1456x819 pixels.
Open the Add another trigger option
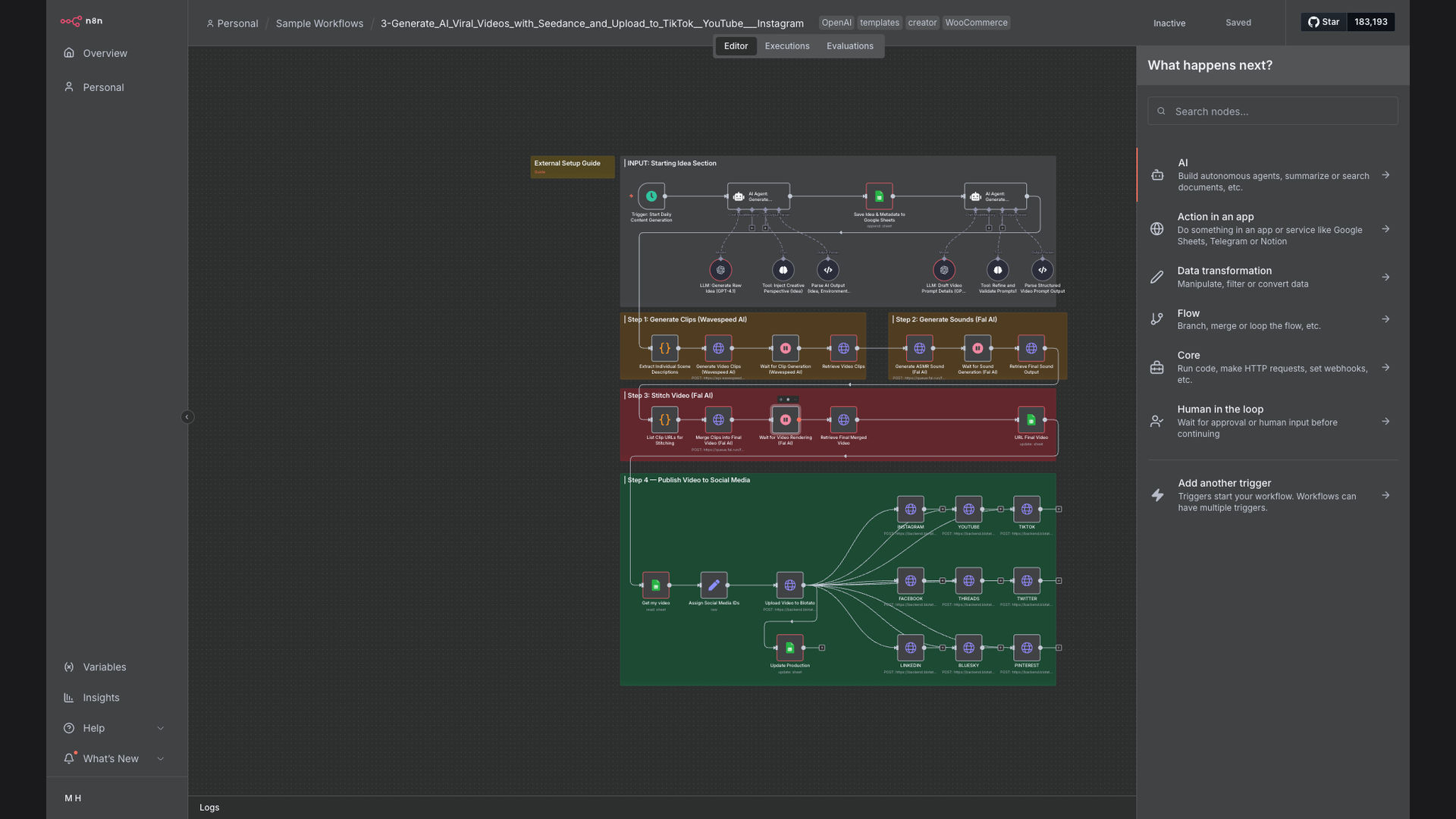click(1272, 495)
